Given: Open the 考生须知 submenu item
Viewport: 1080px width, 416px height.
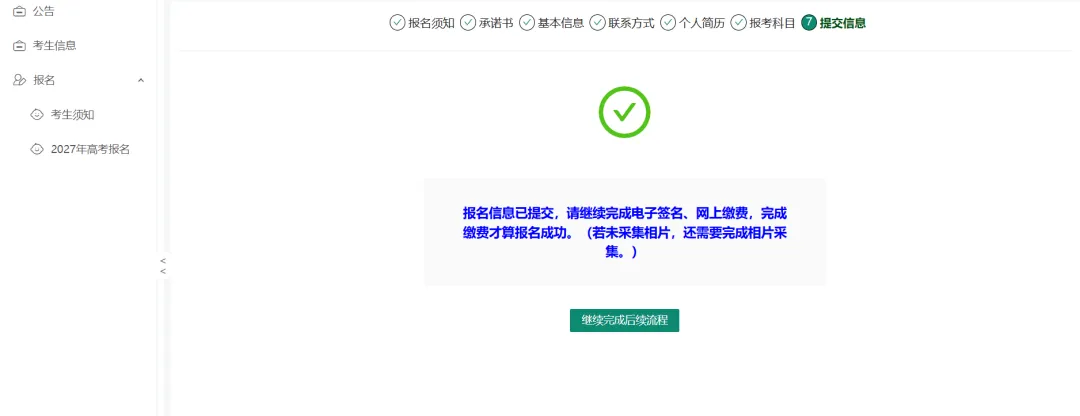Looking at the screenshot, I should coord(72,114).
